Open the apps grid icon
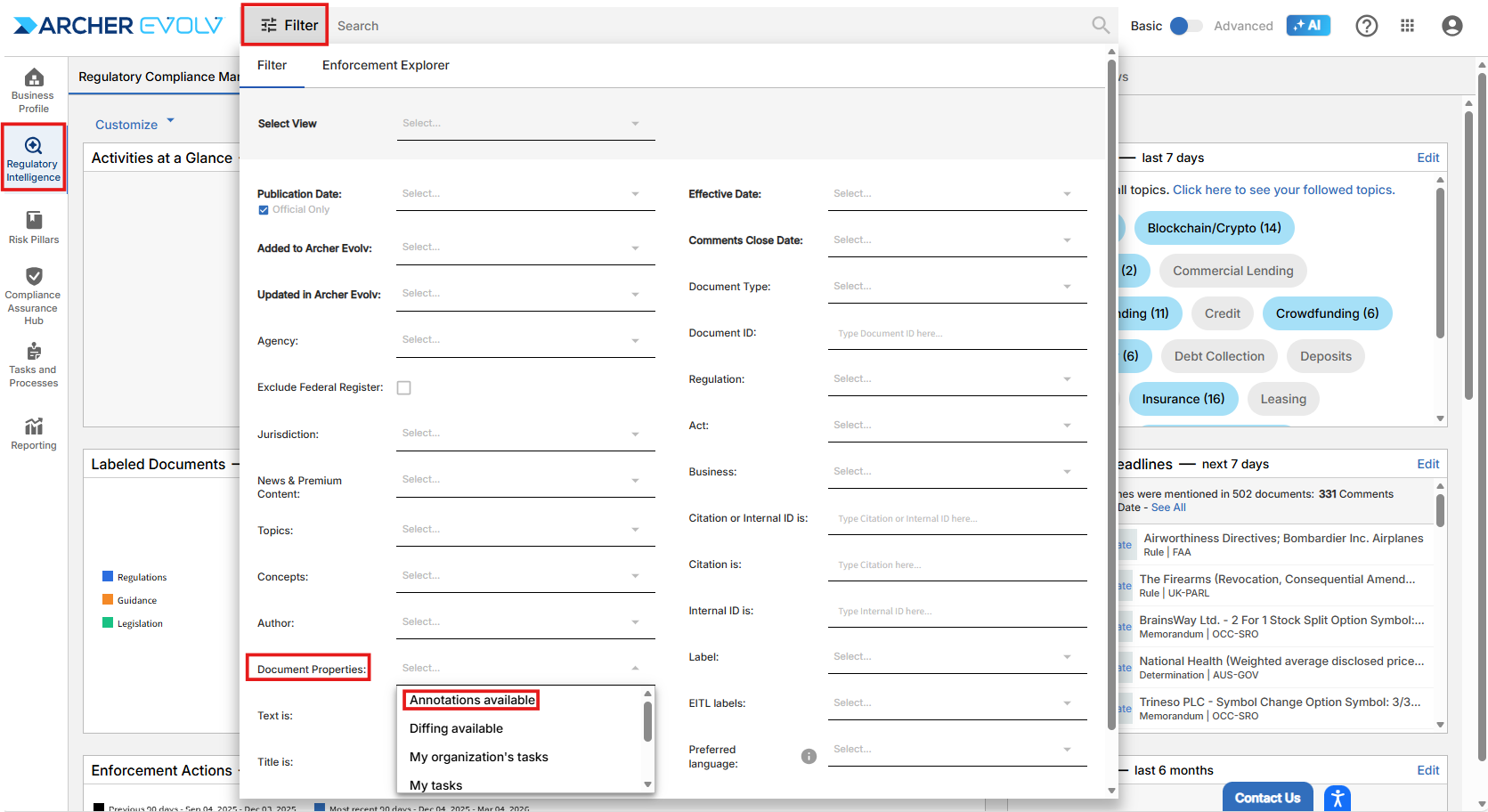1488x812 pixels. coord(1407,26)
